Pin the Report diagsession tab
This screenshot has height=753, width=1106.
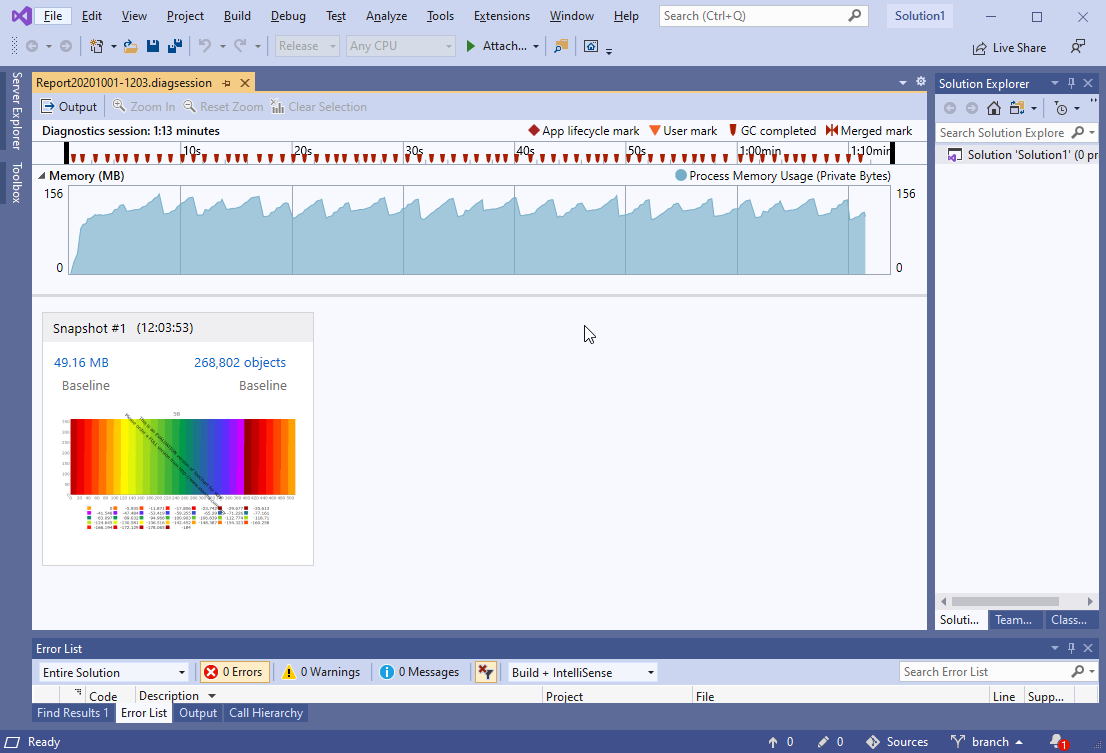pos(226,83)
